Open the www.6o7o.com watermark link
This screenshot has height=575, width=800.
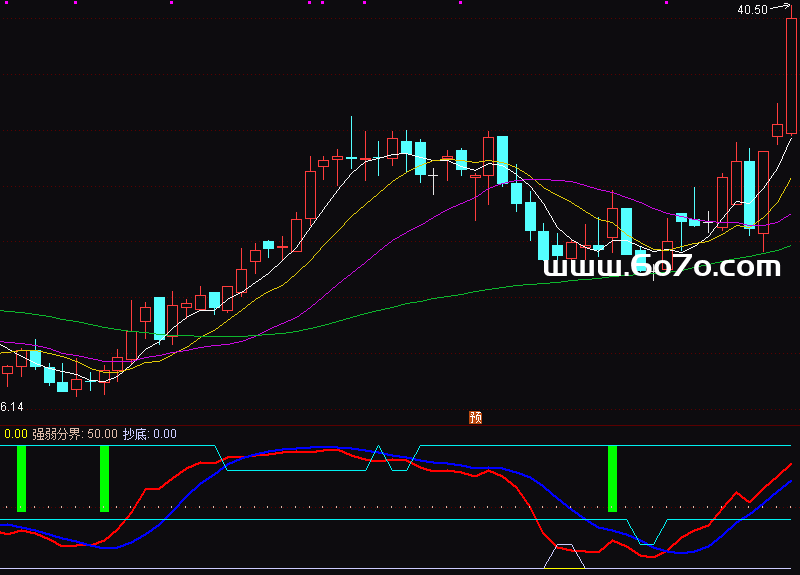[661, 267]
